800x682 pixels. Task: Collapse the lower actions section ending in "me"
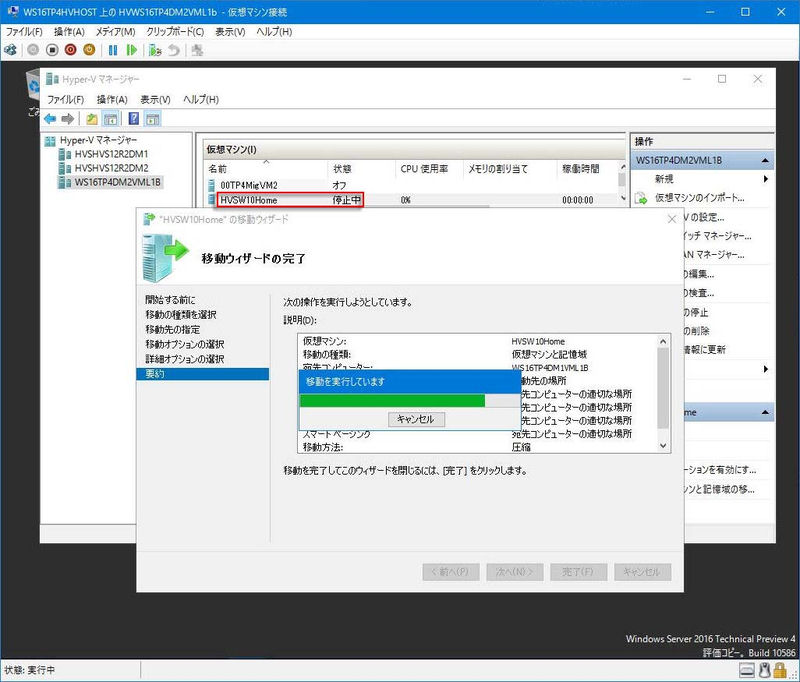click(765, 412)
